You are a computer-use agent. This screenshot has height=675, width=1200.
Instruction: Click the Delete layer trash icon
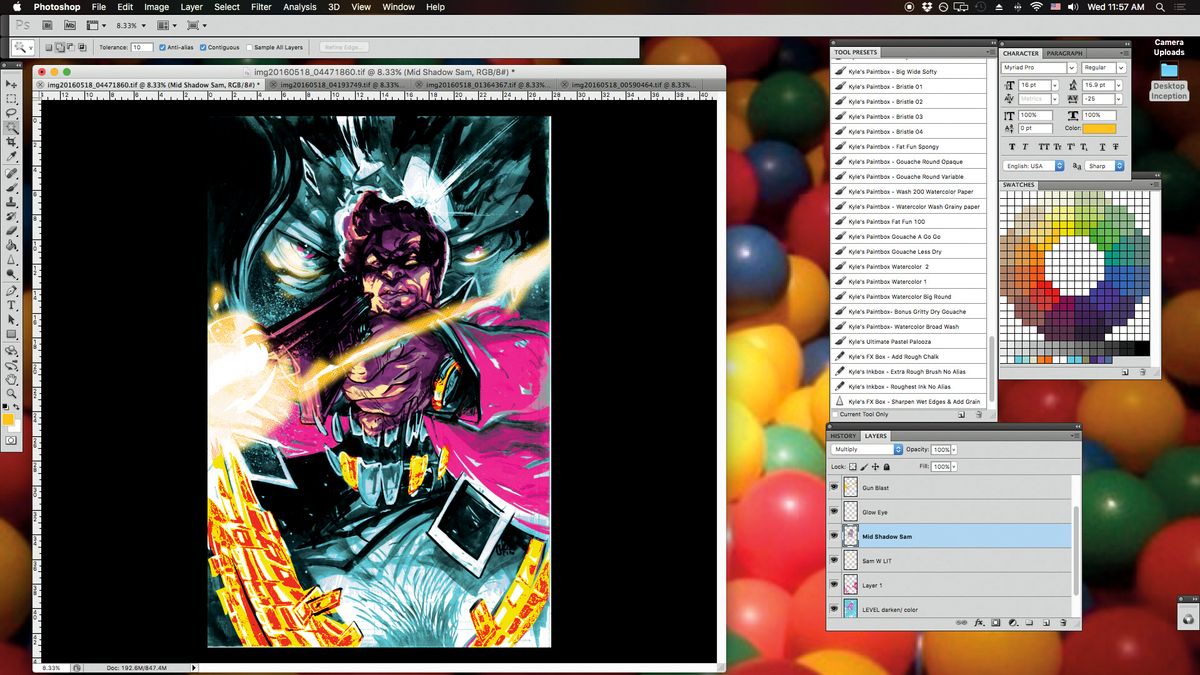1062,622
